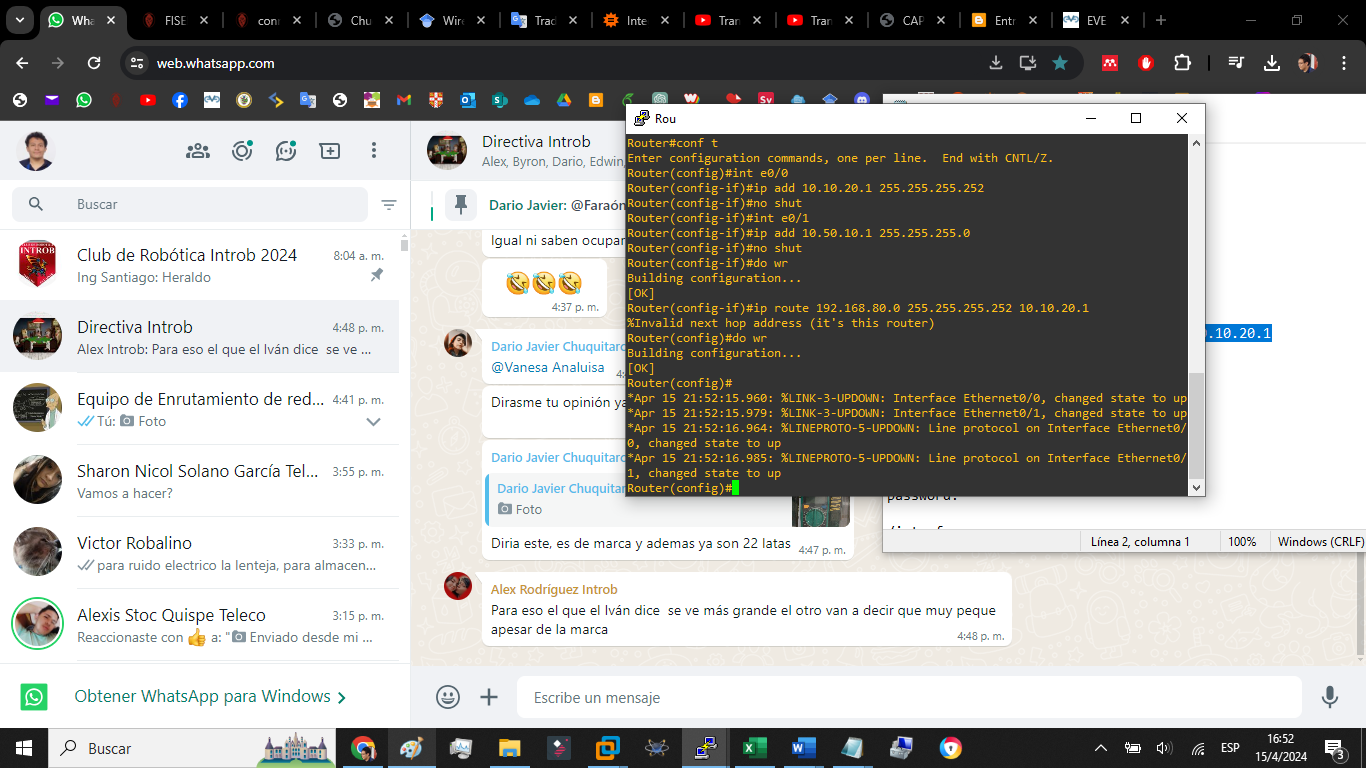Open Chrome downloads icon

1272,63
